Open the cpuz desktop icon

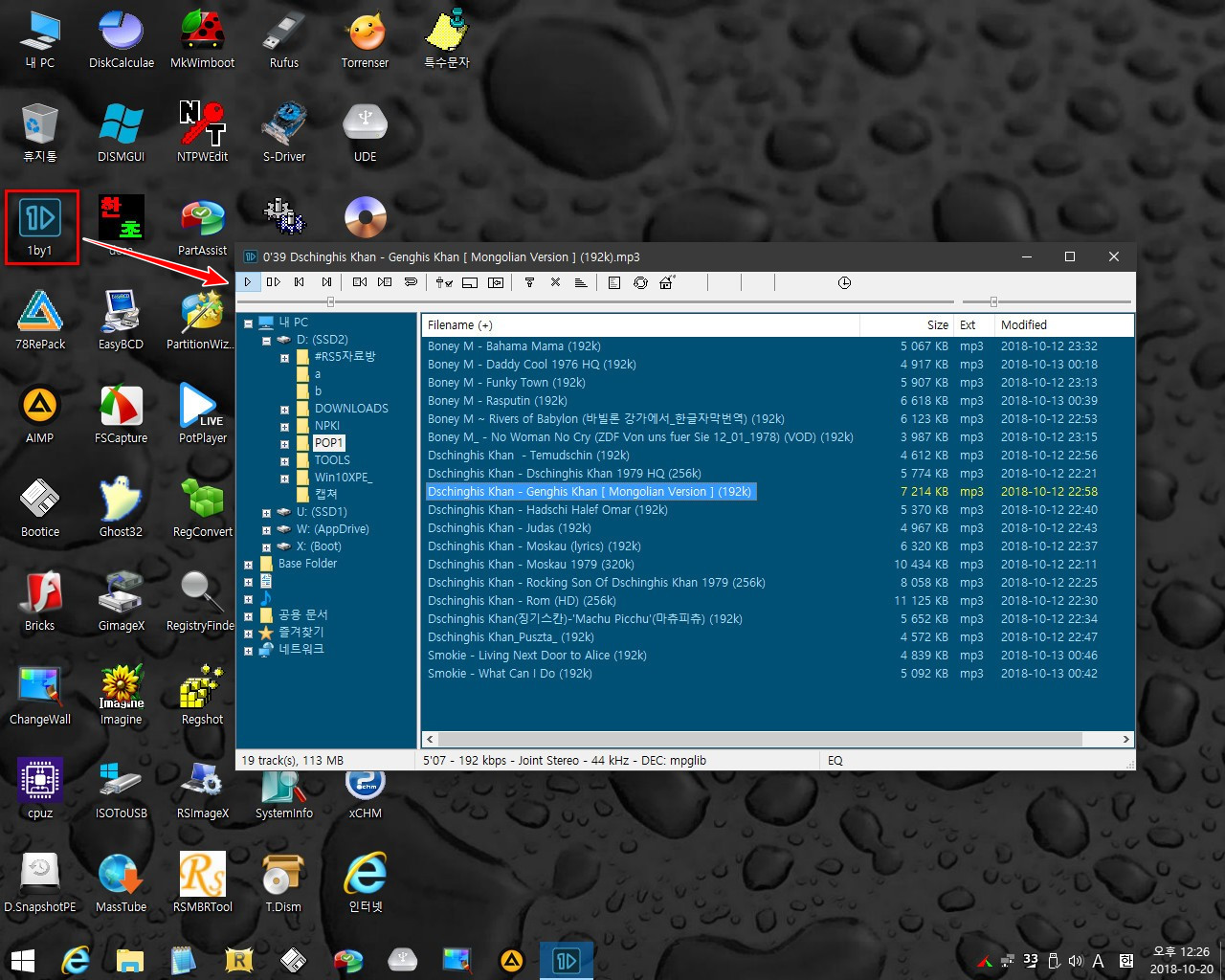(40, 791)
